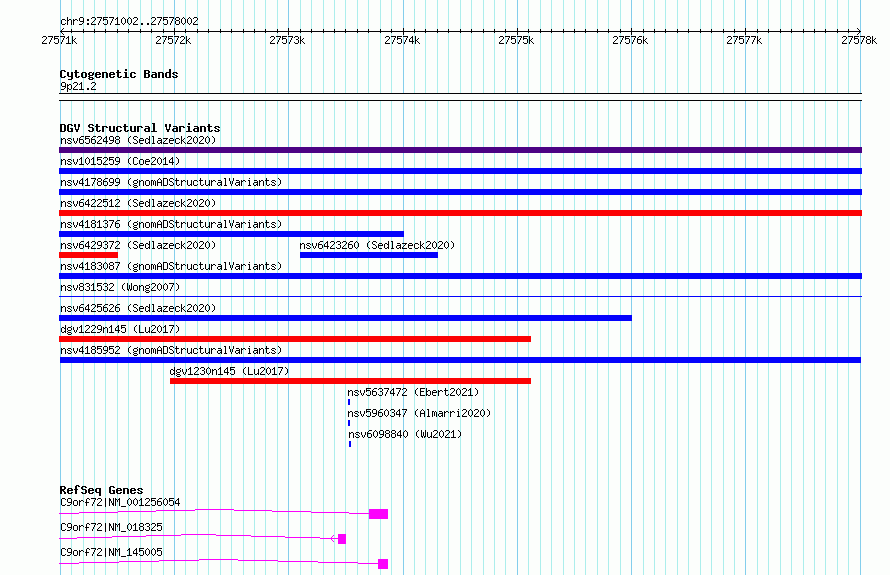Click the nsv6098840 (Wu2021) variant marker
The image size is (890, 575).
[350, 444]
